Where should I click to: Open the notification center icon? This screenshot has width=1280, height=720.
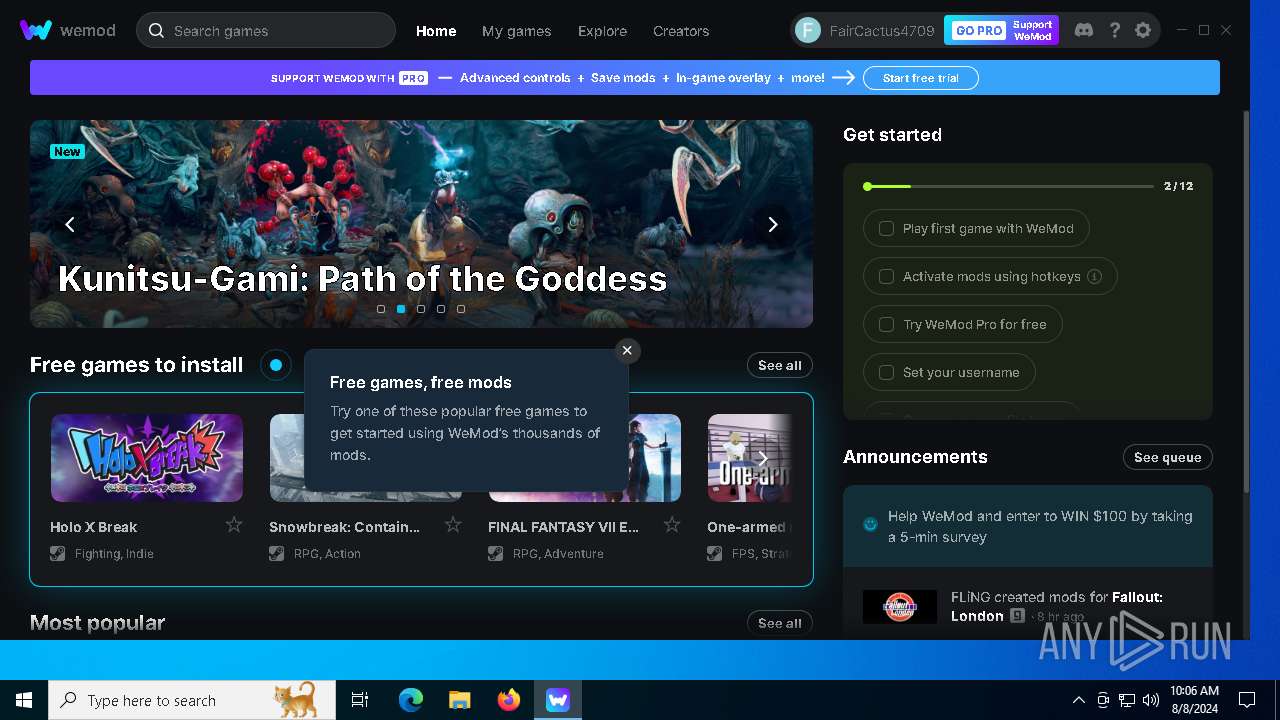pos(1247,700)
